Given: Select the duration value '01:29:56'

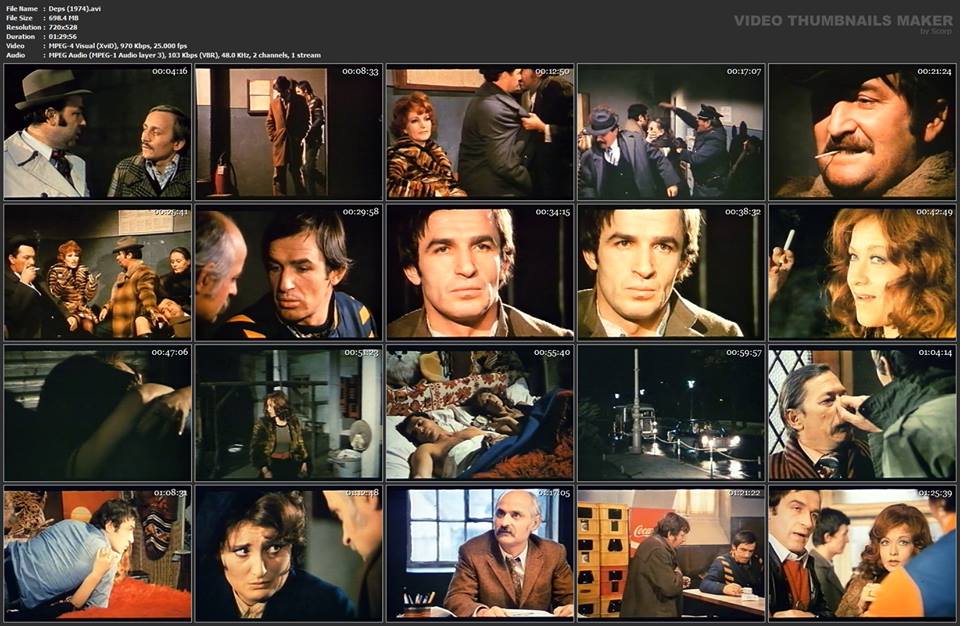Looking at the screenshot, I should (x=63, y=36).
